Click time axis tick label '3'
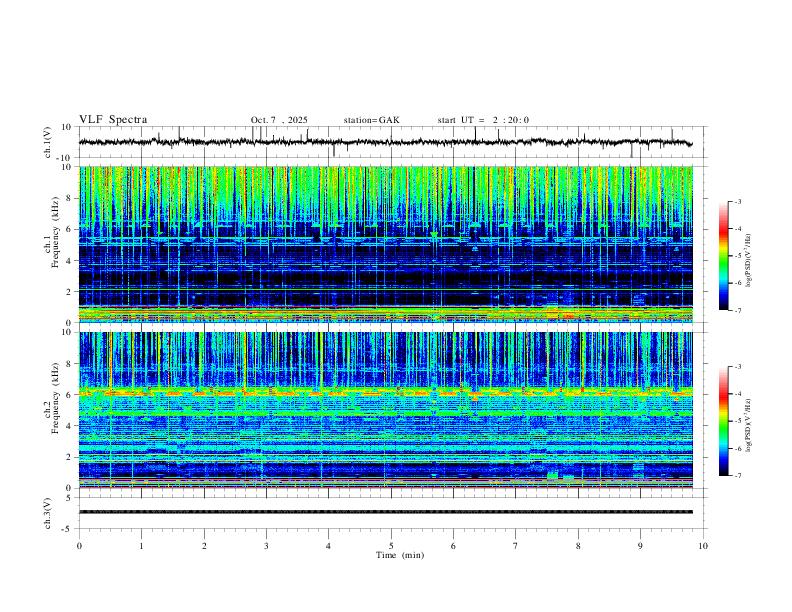Screen dimensions: 792x612 pos(266,546)
